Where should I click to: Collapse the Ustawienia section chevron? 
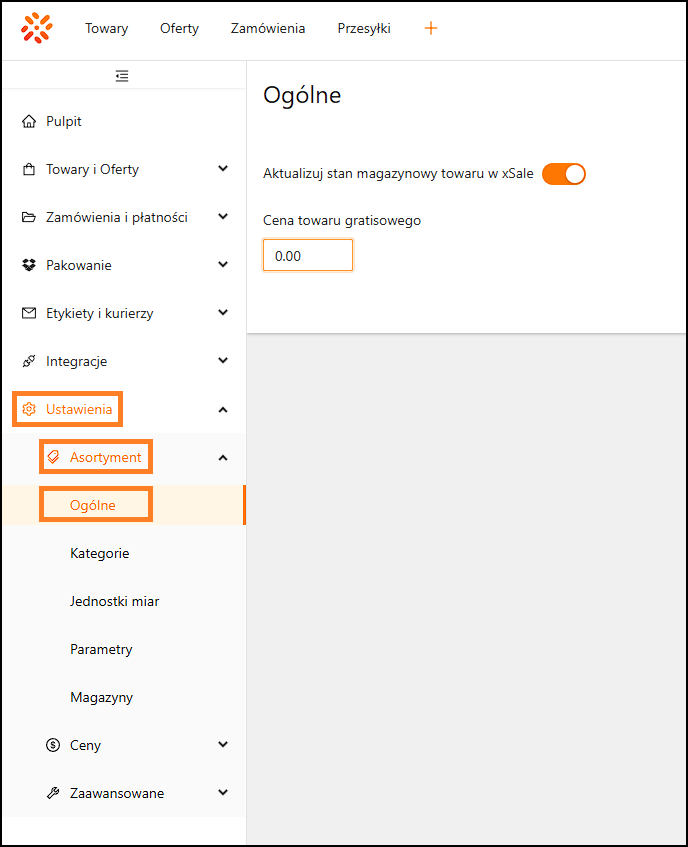point(223,410)
